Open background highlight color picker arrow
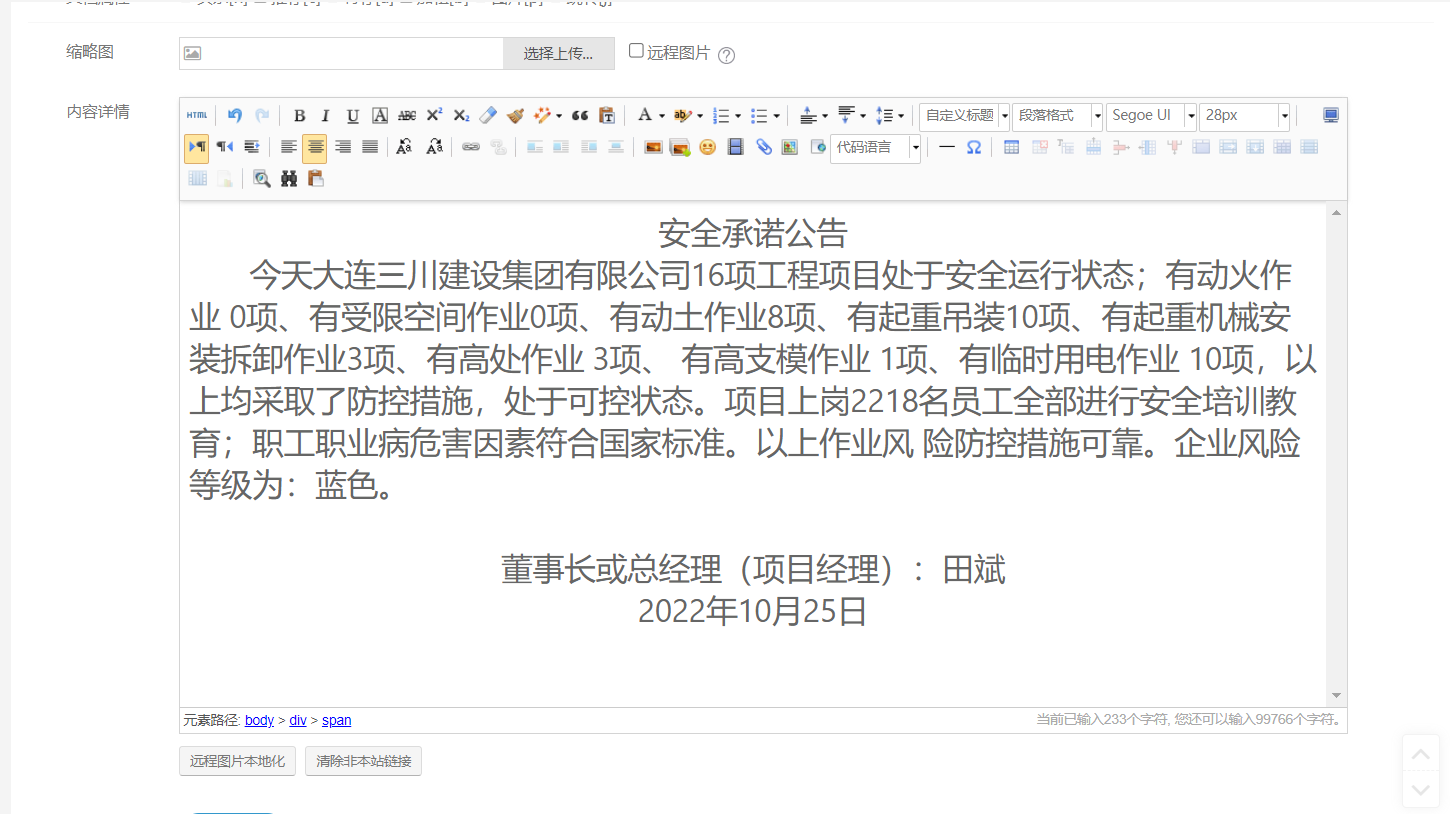This screenshot has height=814, width=1450. point(700,116)
